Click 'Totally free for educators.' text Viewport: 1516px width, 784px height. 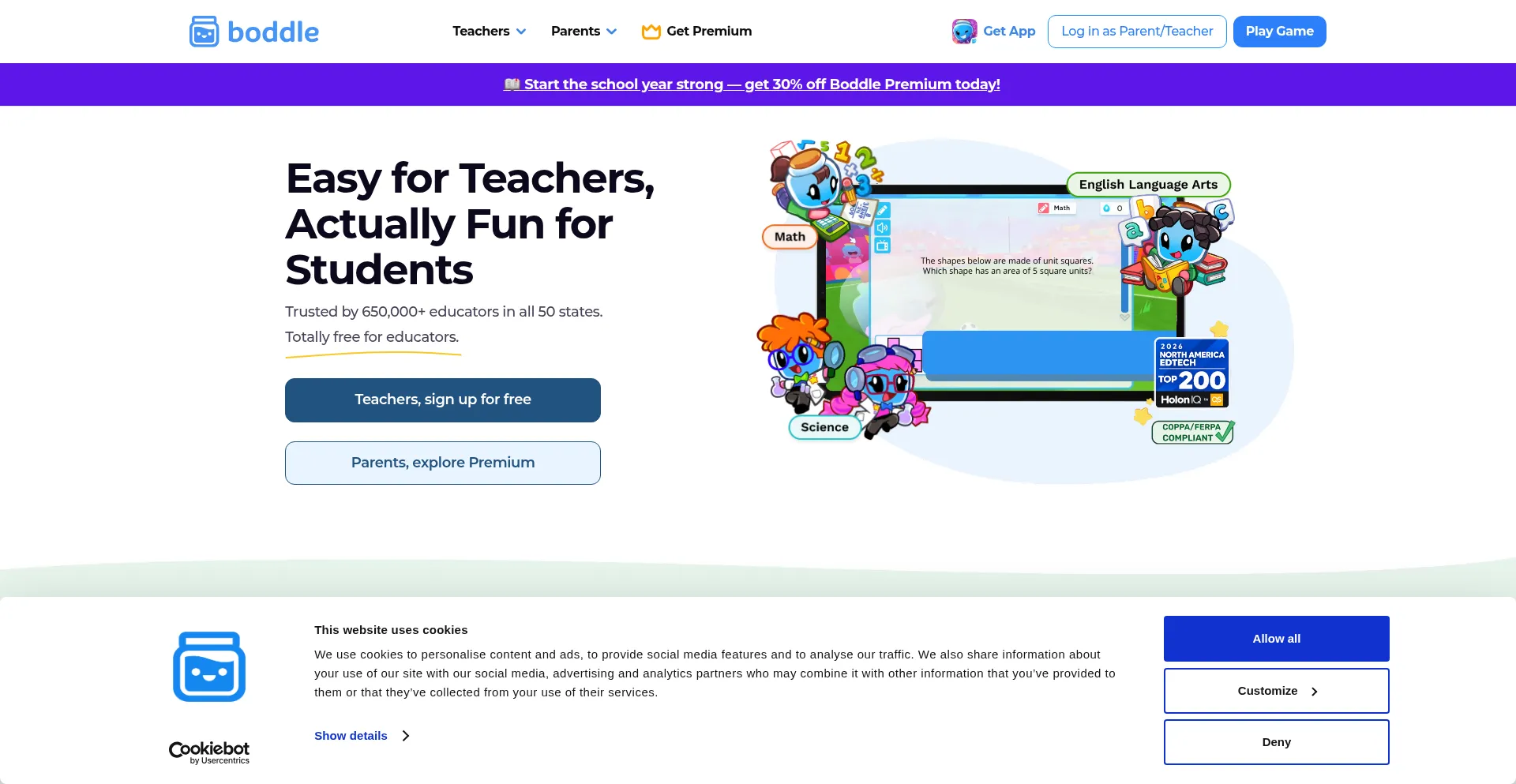(372, 337)
